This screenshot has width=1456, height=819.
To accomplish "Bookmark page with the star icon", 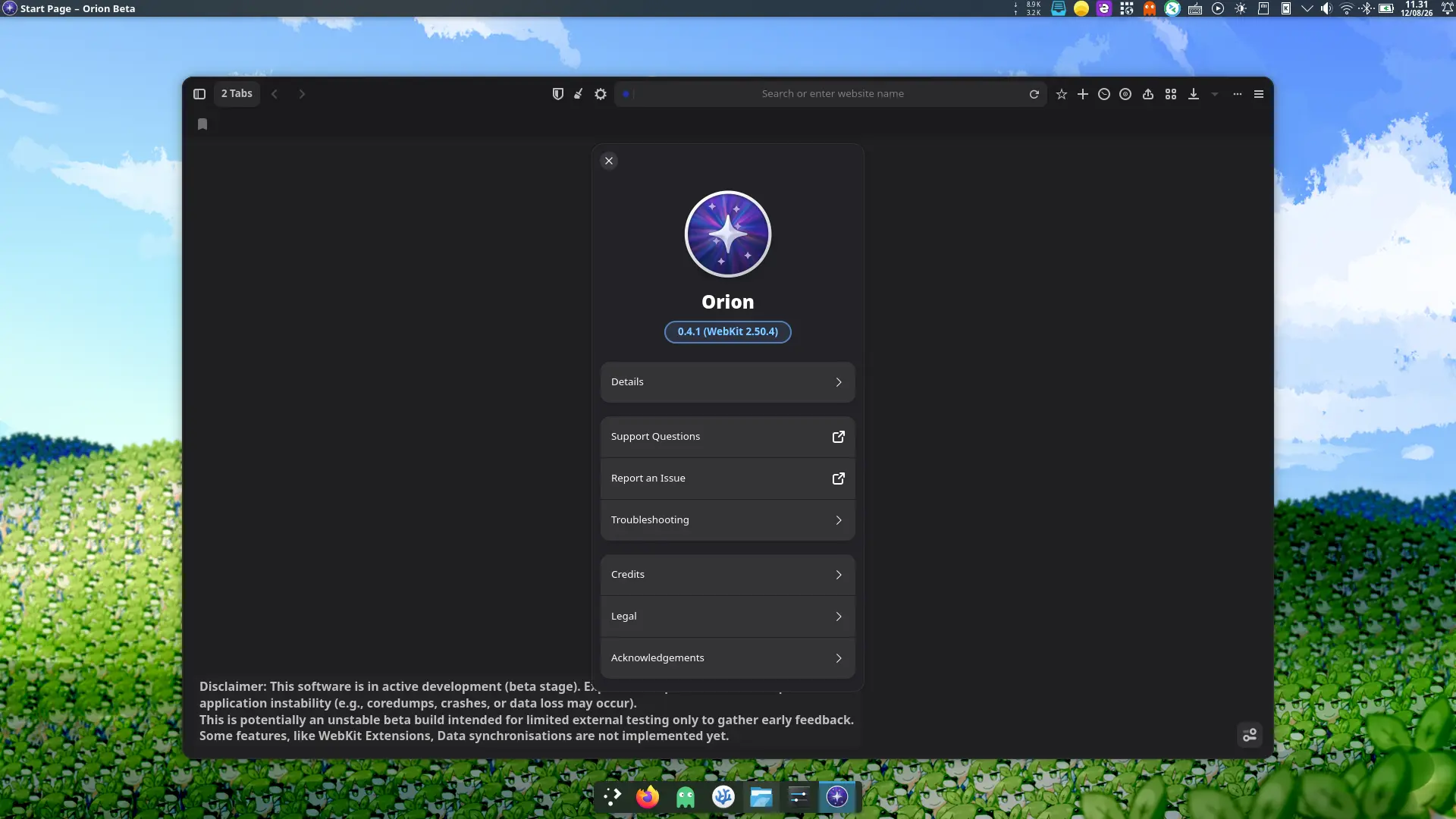I will coord(1062,94).
